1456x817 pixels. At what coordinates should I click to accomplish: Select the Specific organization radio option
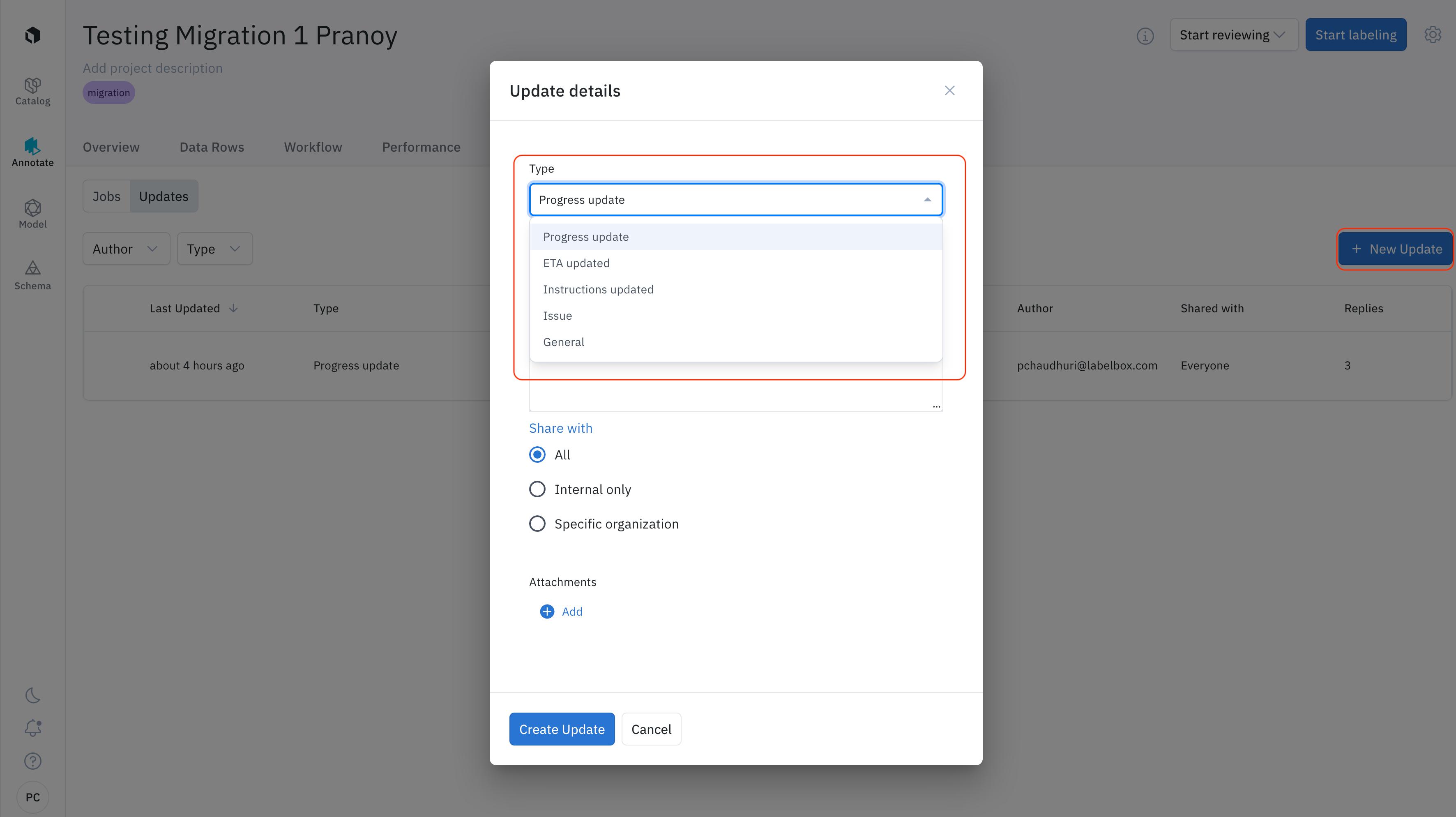tap(537, 524)
